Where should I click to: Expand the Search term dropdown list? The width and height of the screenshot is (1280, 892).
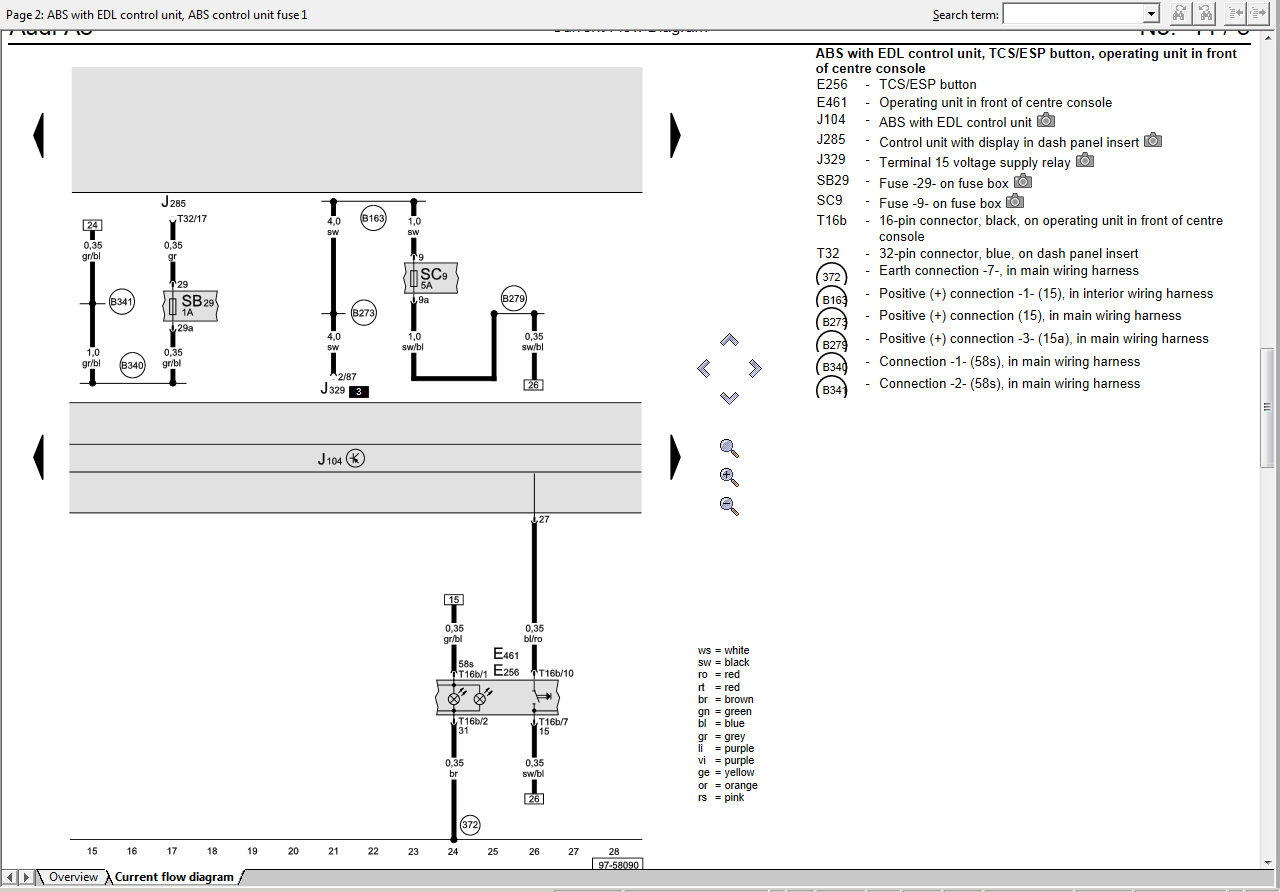tap(1151, 14)
